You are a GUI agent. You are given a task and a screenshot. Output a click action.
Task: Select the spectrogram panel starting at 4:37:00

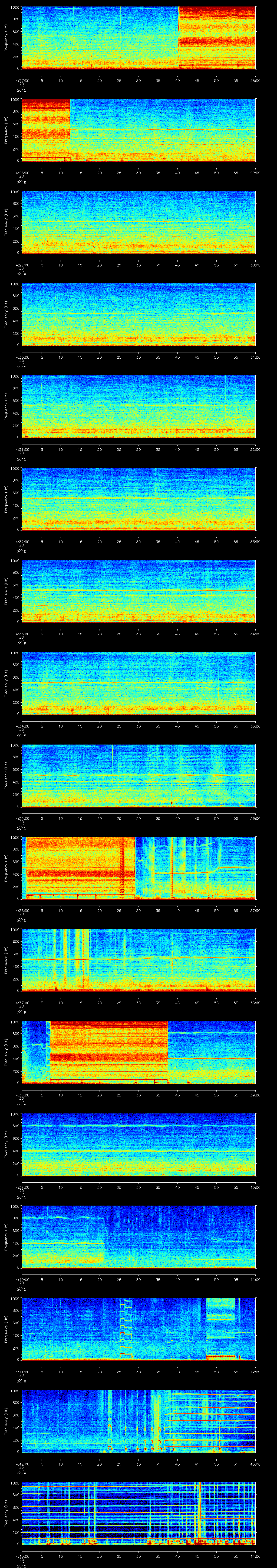pos(138,960)
